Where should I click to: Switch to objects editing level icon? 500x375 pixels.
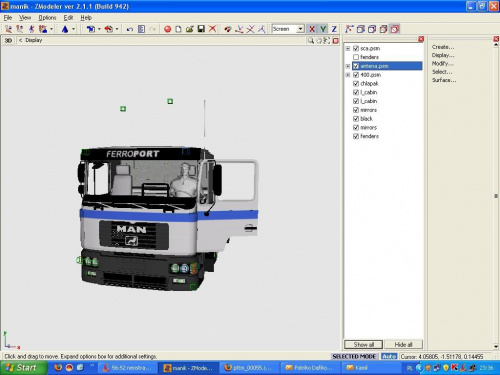[x=43, y=29]
